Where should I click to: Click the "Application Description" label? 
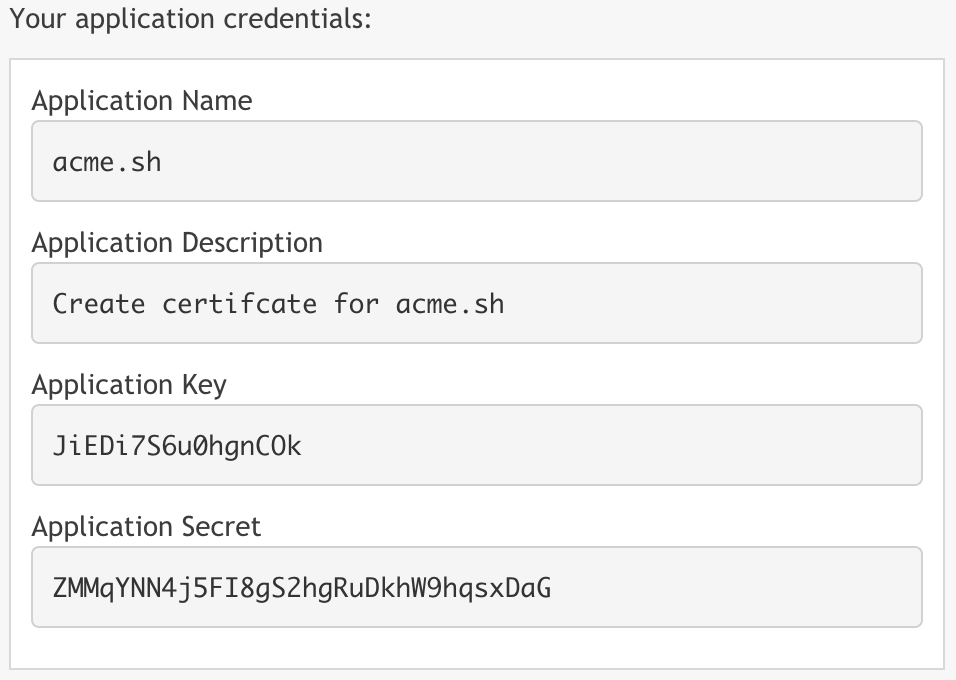[177, 243]
